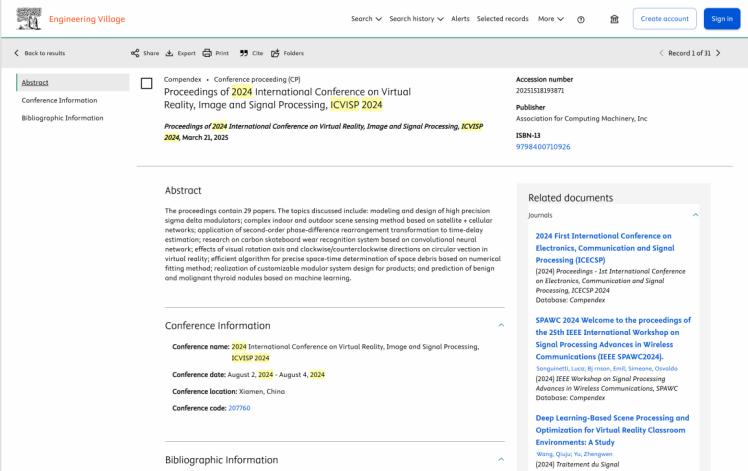Select the record checkbox beside title
The width and height of the screenshot is (748, 471).
click(146, 84)
